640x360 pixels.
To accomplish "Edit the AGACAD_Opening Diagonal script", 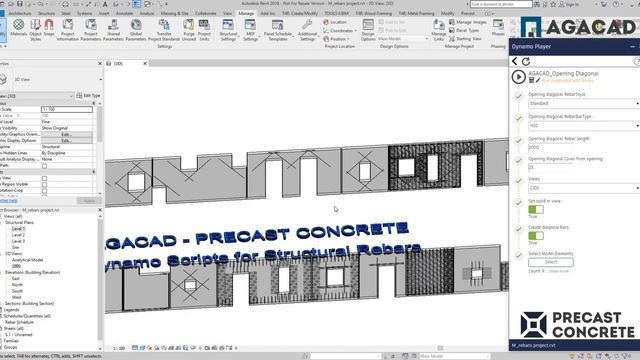I will click(538, 80).
